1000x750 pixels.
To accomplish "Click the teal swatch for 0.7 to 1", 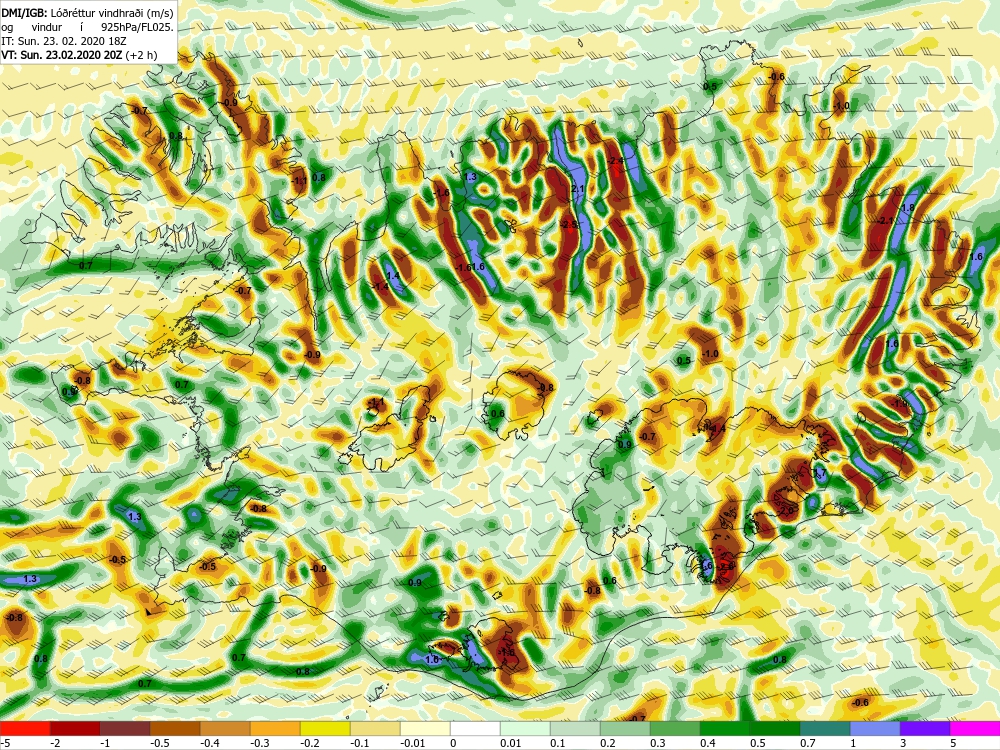I will click(825, 729).
